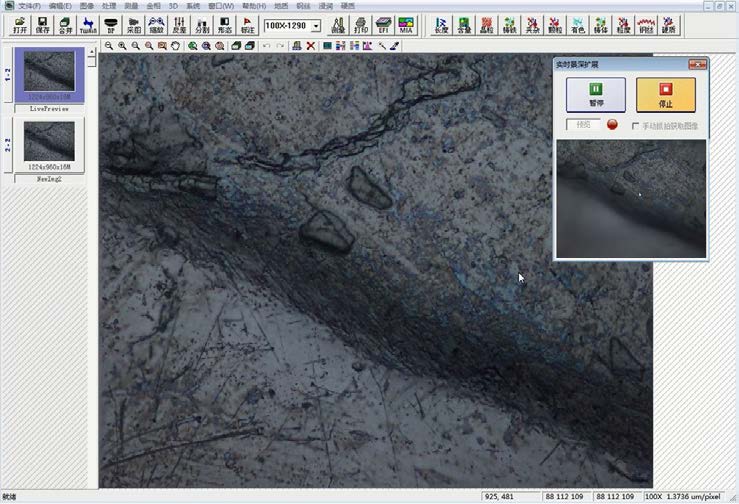Open the 长度 length measurement tool
This screenshot has width=739, height=504.
coord(443,24)
